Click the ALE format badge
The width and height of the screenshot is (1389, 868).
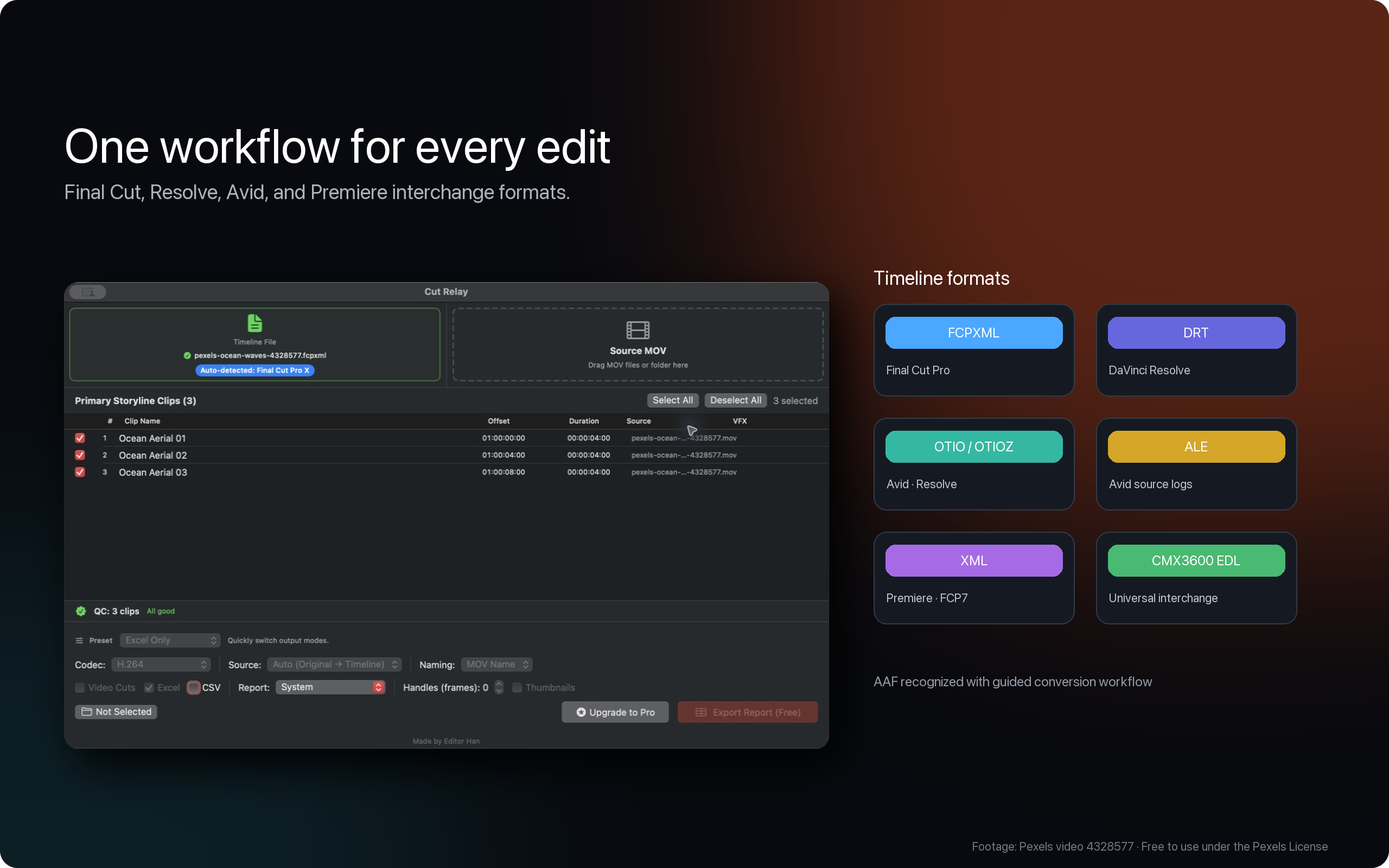1196,446
